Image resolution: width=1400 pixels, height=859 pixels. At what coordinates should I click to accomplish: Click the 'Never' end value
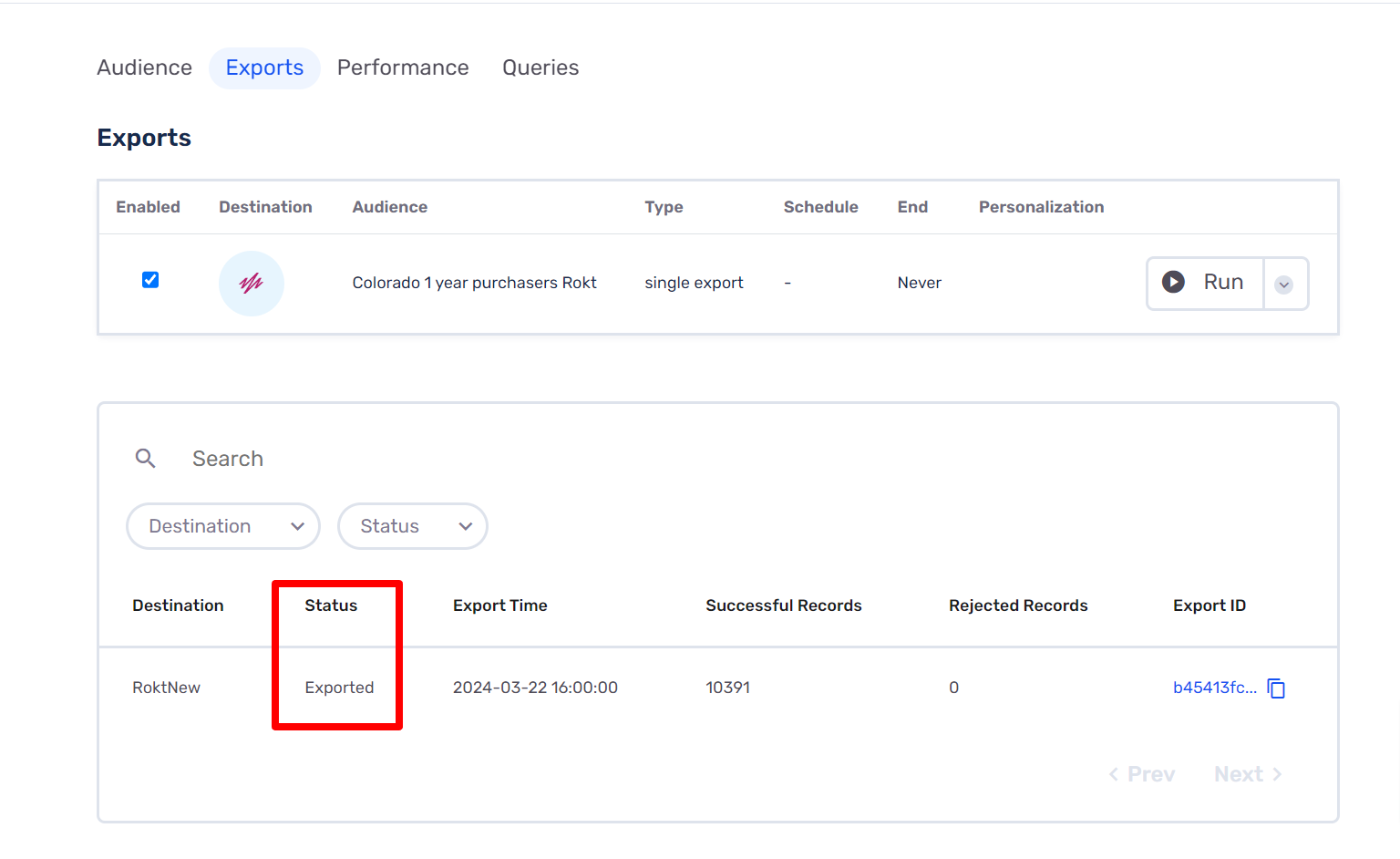point(919,283)
